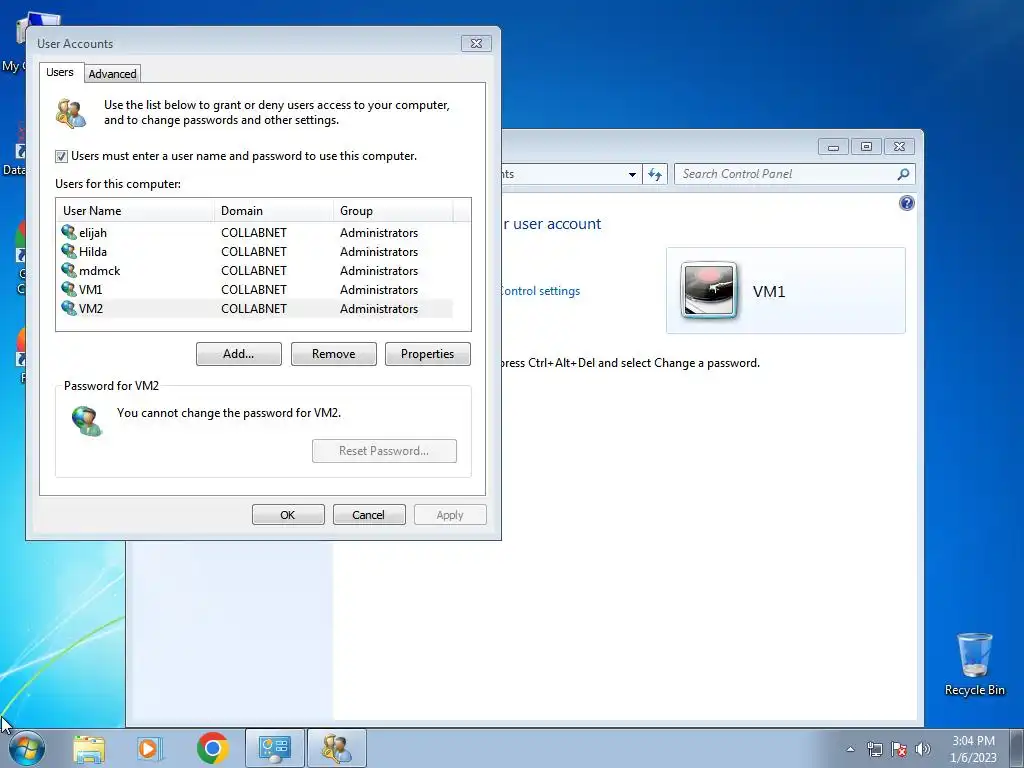Click the refresh button in Control Panel address bar
The height and width of the screenshot is (768, 1024).
click(654, 174)
